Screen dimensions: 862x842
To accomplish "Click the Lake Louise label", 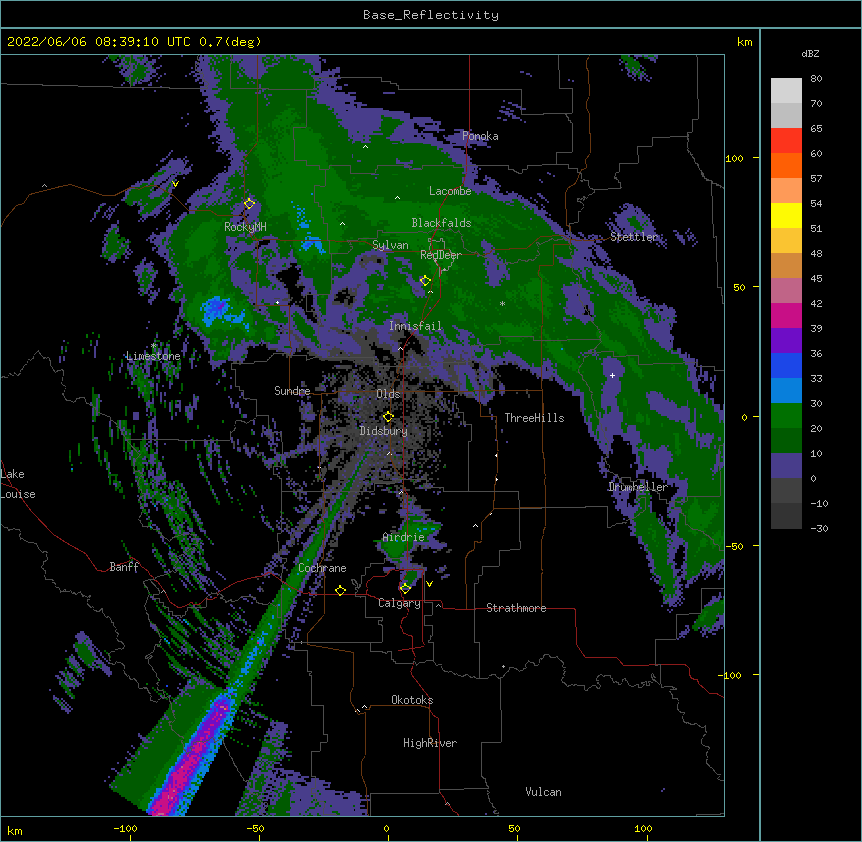I will click(18, 484).
